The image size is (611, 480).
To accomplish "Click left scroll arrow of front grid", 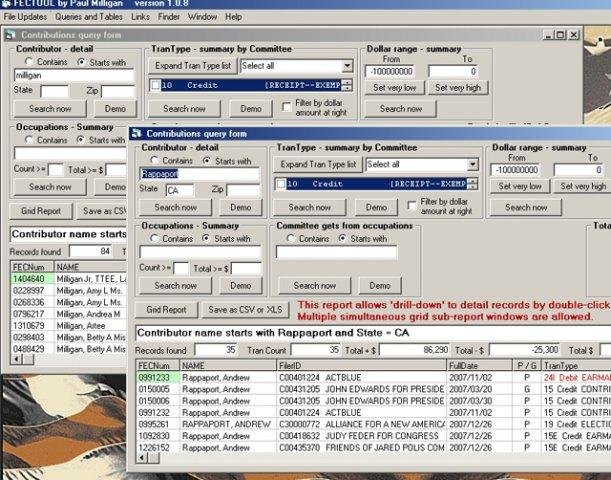I will [x=142, y=458].
